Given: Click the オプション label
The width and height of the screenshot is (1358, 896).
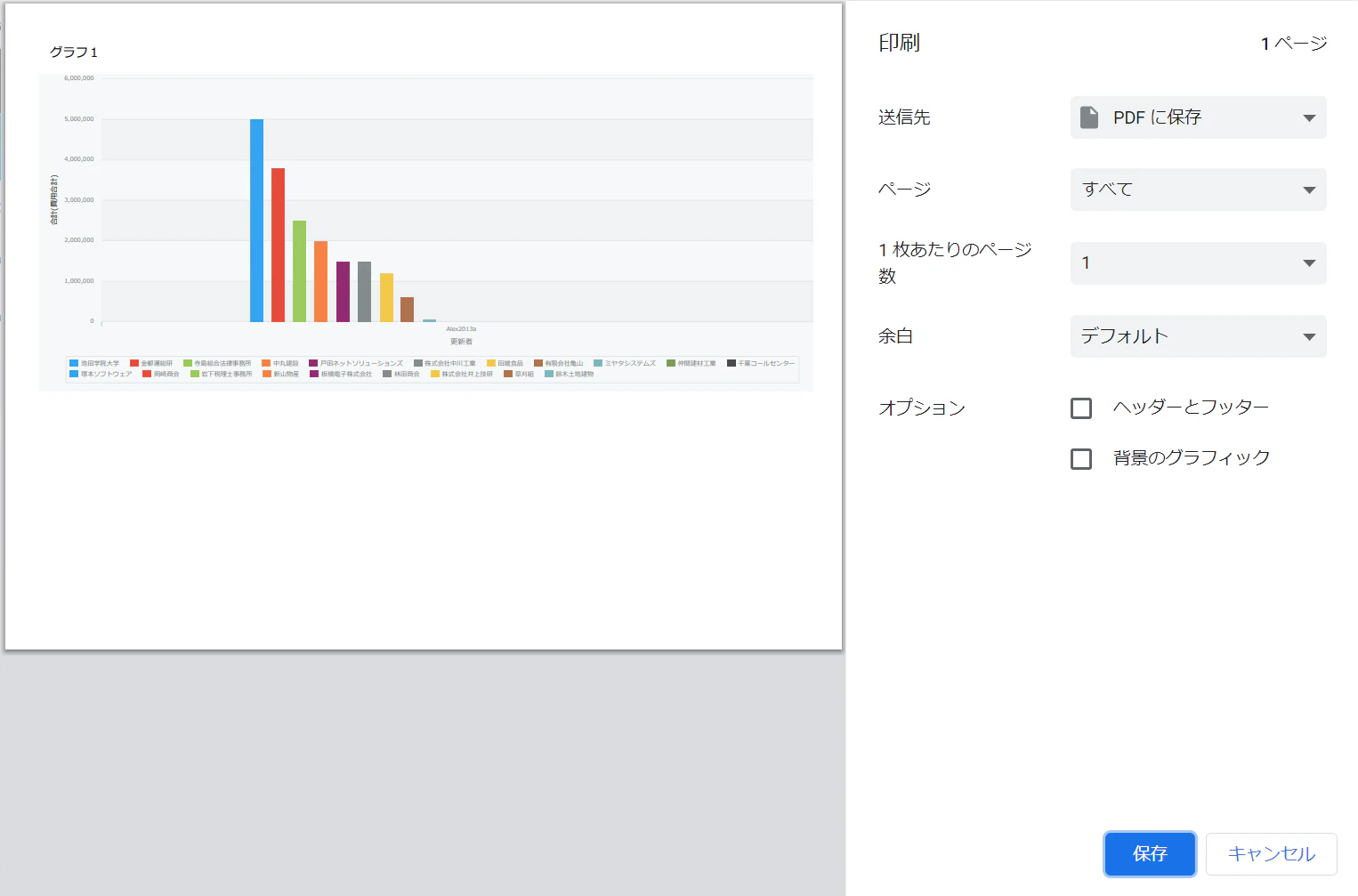Looking at the screenshot, I should pyautogui.click(x=922, y=408).
